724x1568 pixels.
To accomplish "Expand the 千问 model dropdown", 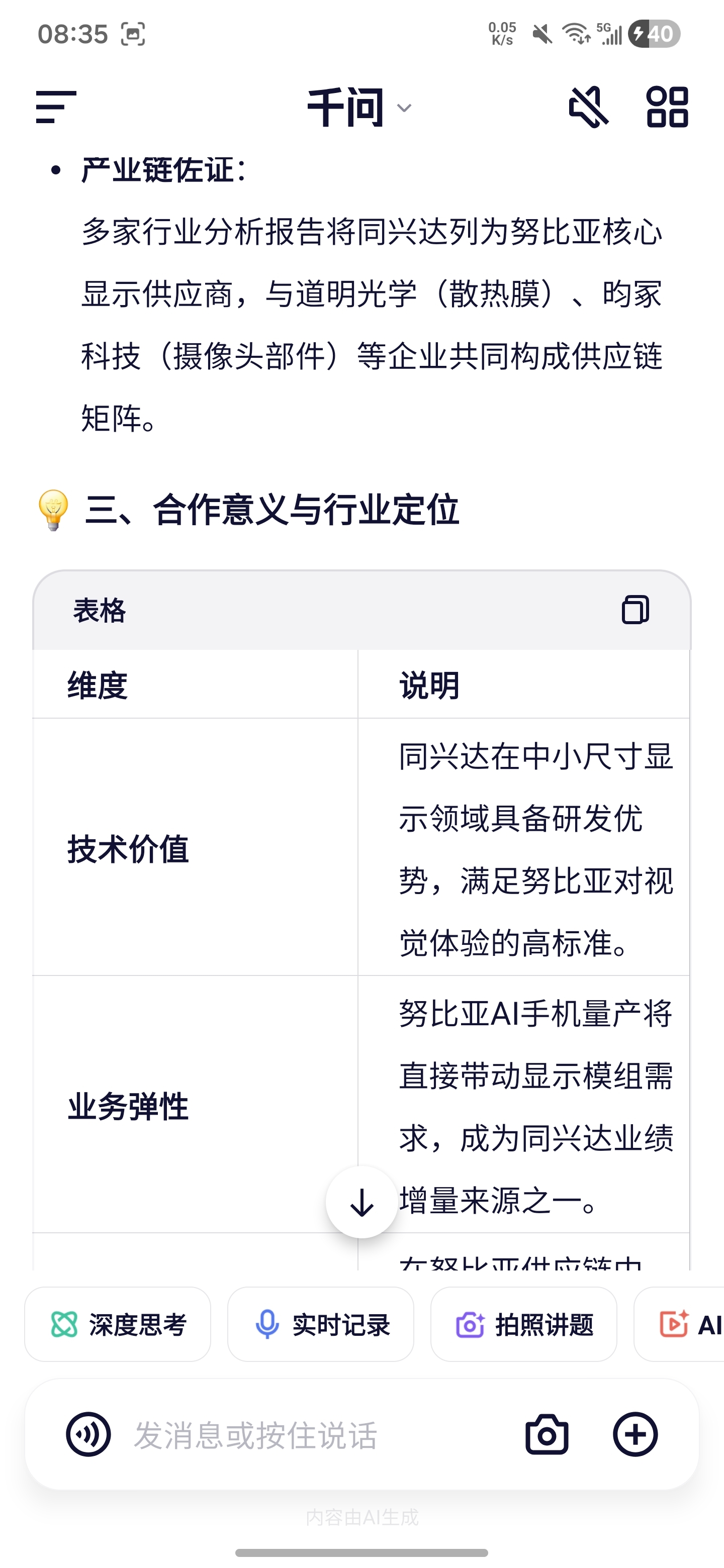I will (359, 108).
